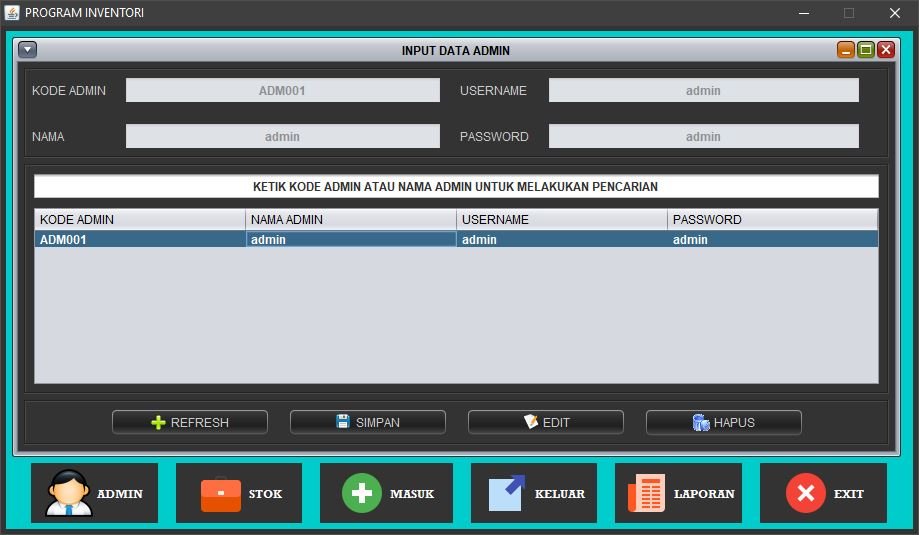Image resolution: width=919 pixels, height=535 pixels.
Task: Open the Laporan reports module
Action: tap(678, 493)
